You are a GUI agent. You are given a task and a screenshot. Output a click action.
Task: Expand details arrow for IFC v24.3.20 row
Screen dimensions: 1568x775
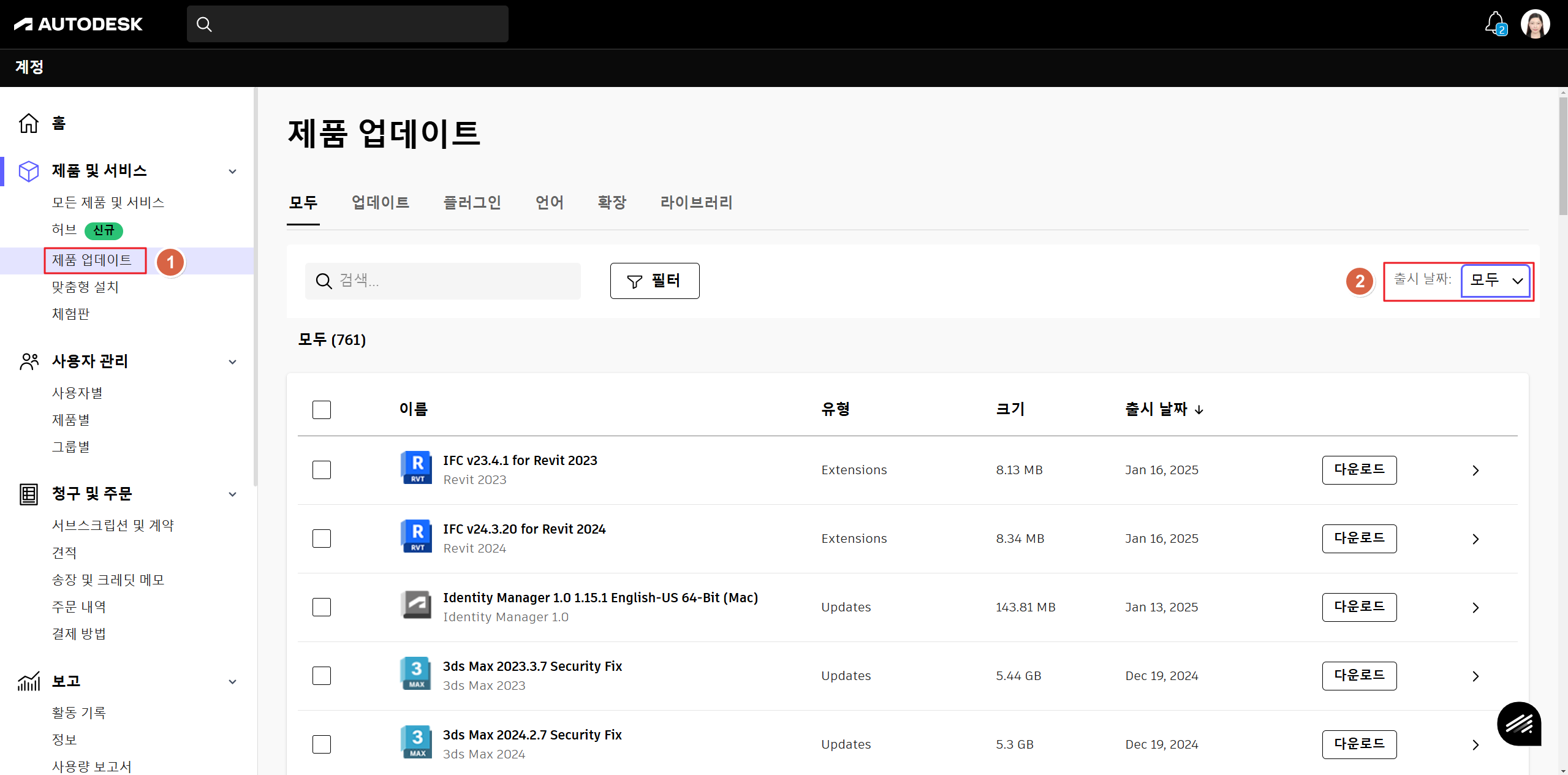click(1475, 539)
